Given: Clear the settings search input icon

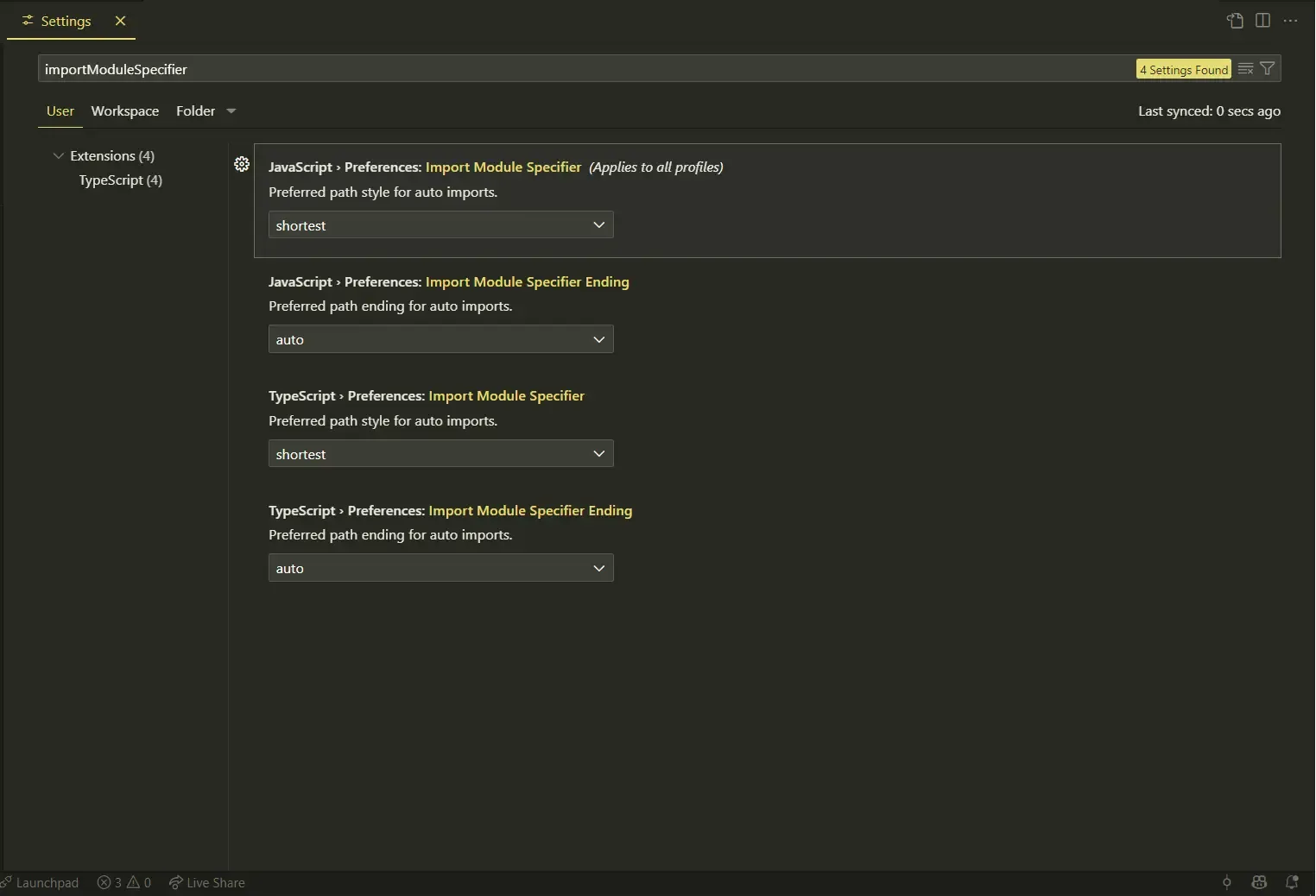Looking at the screenshot, I should point(1245,69).
